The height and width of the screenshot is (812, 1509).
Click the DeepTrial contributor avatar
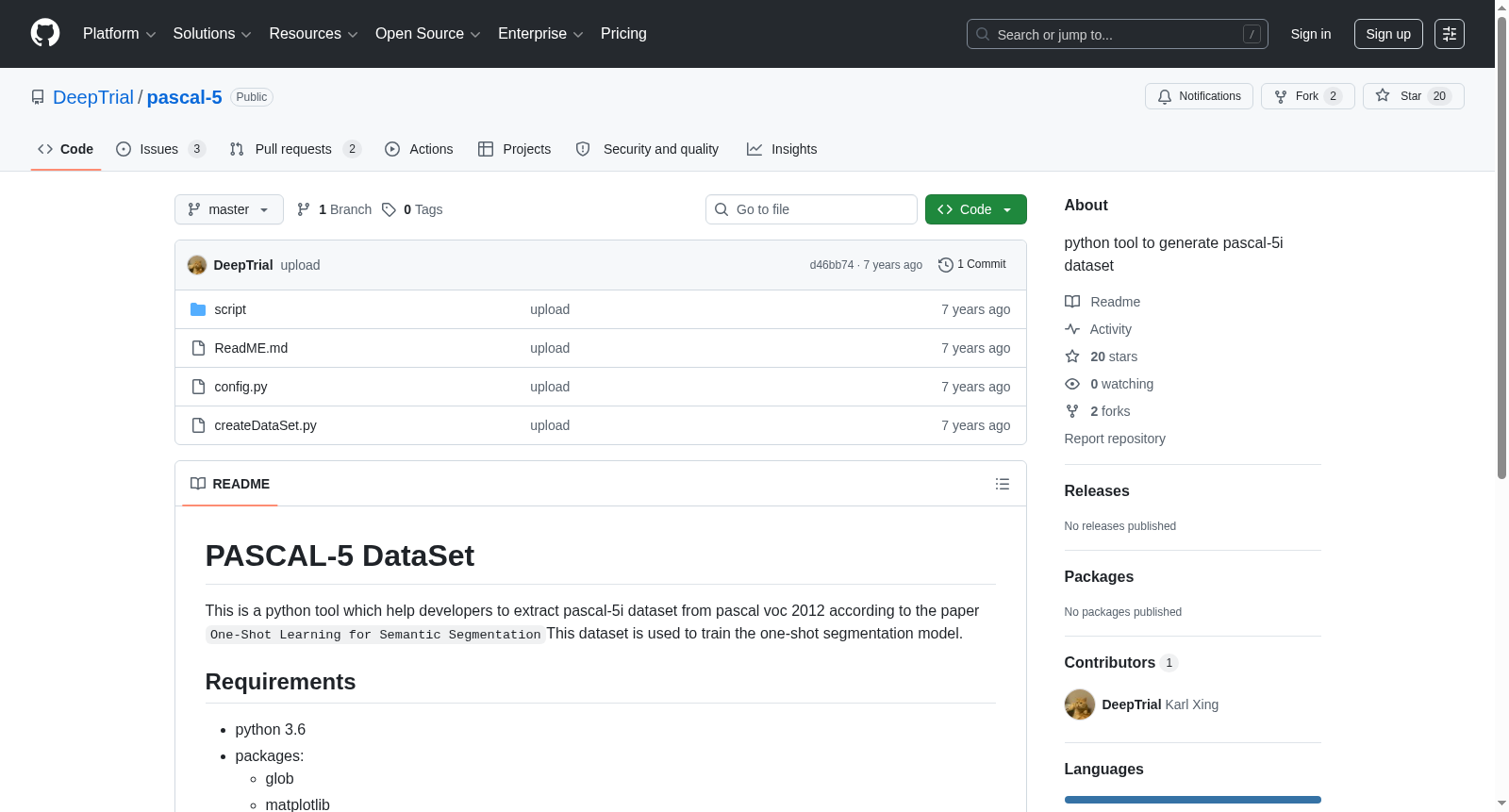coord(1080,704)
